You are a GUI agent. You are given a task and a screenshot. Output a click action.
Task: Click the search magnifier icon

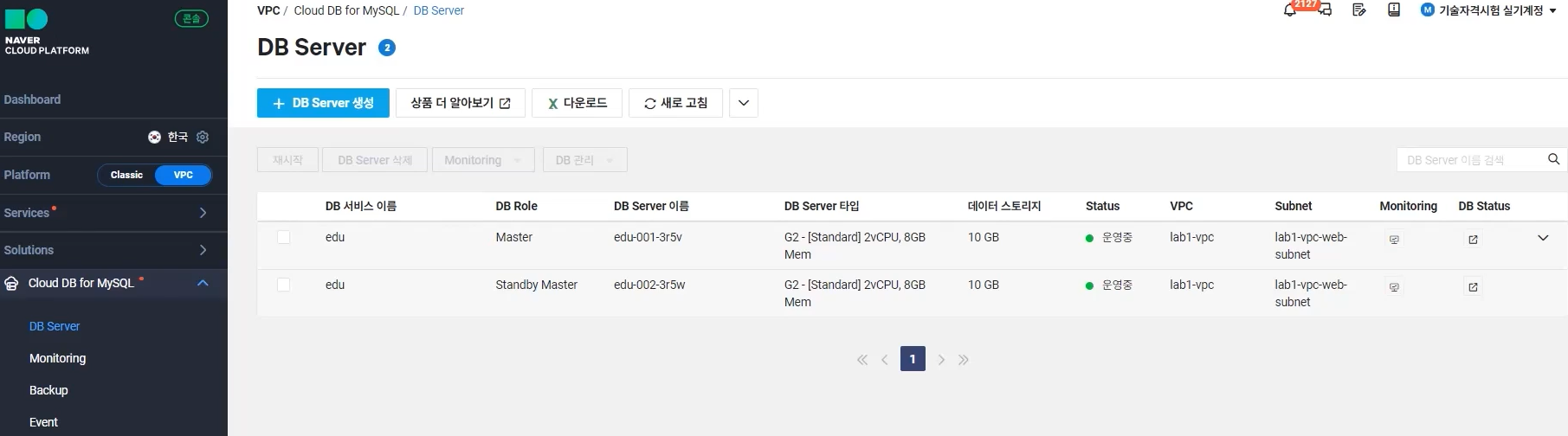click(1554, 159)
